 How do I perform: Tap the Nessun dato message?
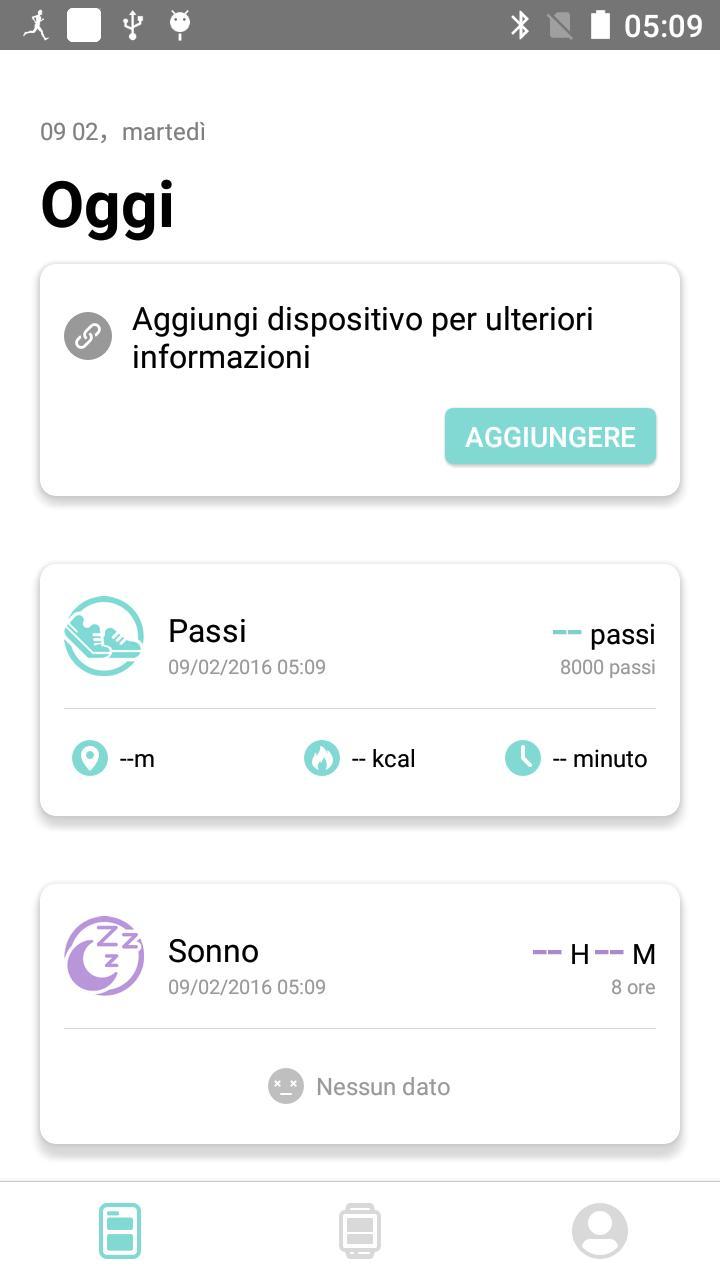pyautogui.click(x=383, y=1087)
